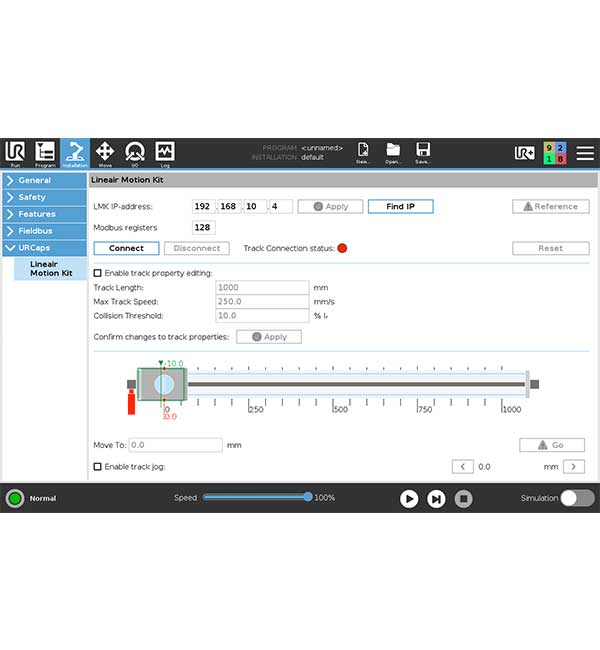Select the Installation tab icon
Image resolution: width=600 pixels, height=650 pixels.
pos(75,153)
